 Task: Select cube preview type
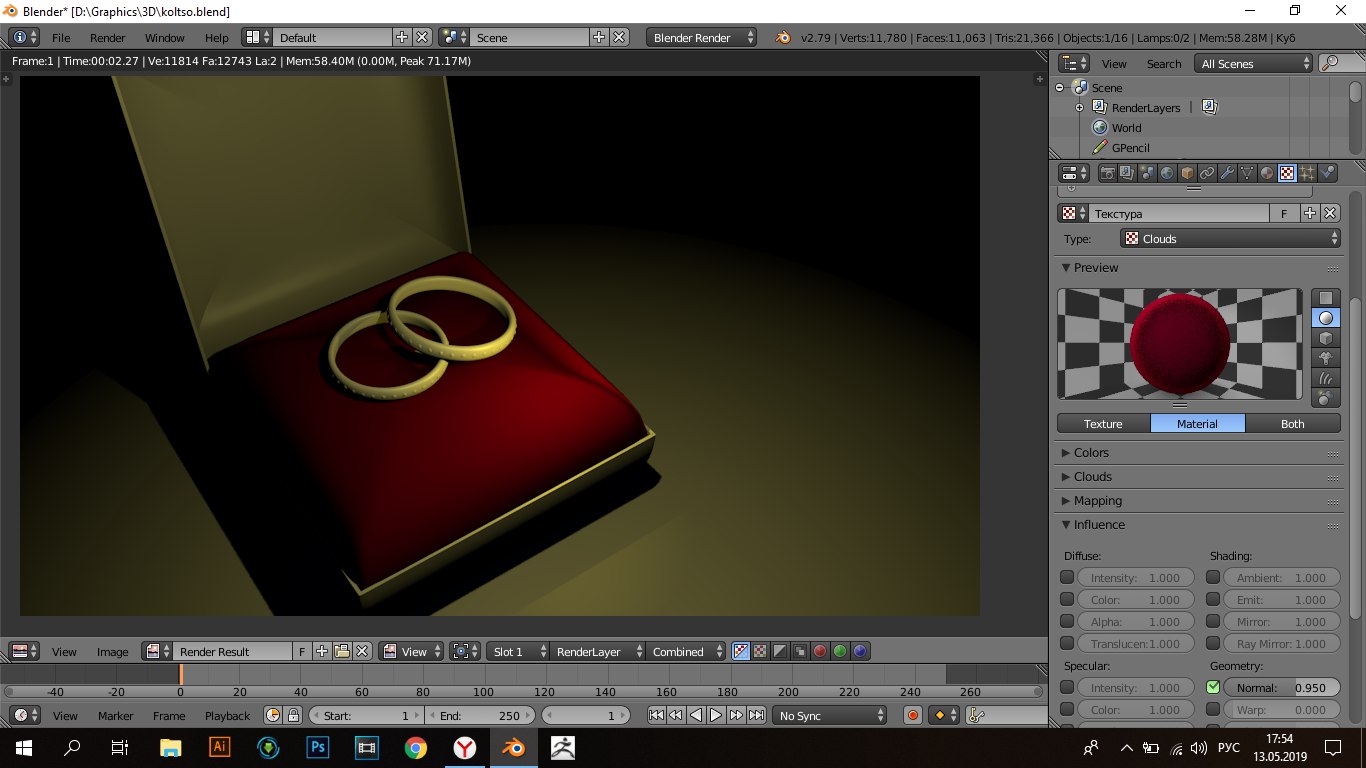pyautogui.click(x=1325, y=338)
